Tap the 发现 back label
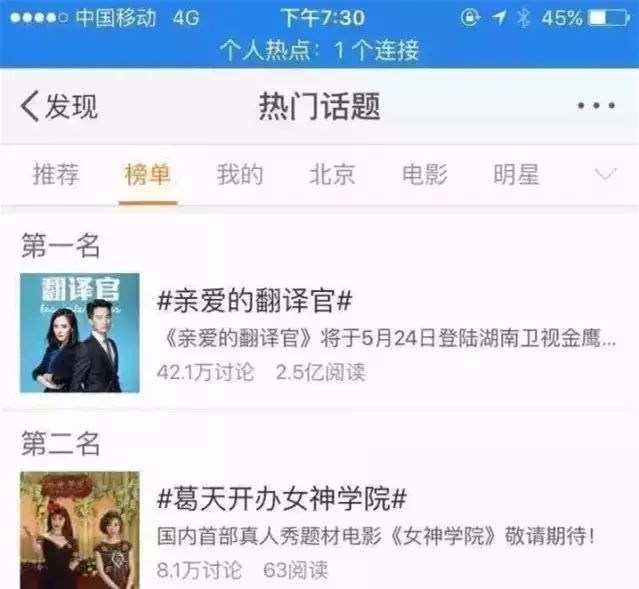This screenshot has height=589, width=639. tap(72, 106)
